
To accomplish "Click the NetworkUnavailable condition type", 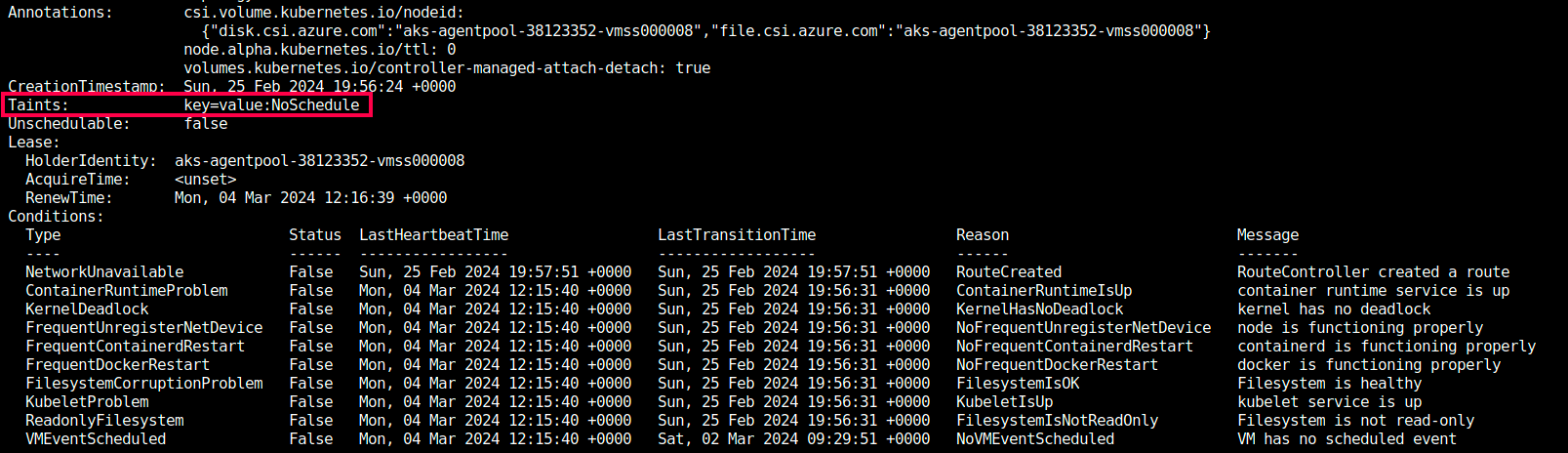I will click(x=104, y=272).
